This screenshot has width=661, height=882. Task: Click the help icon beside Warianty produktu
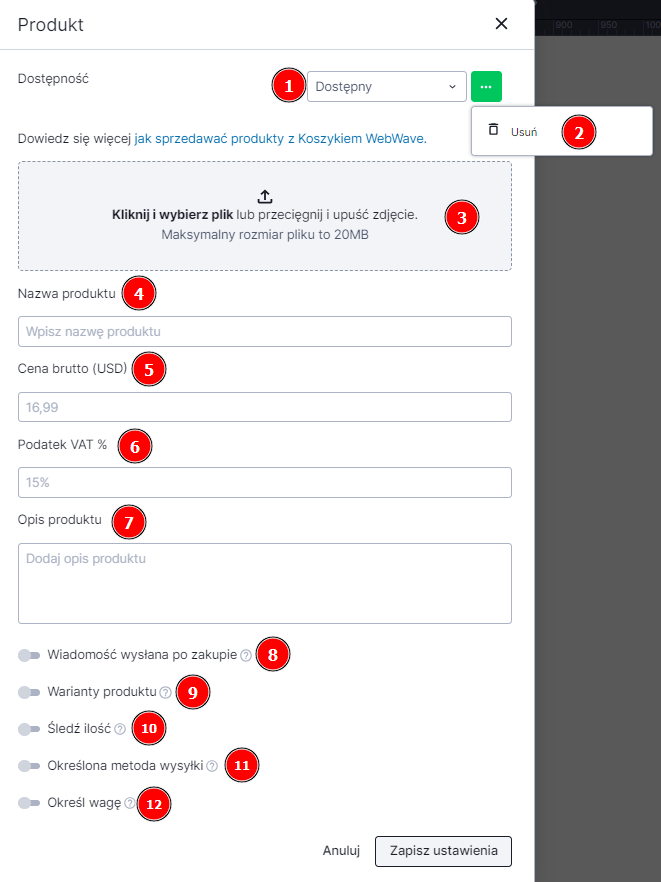[x=164, y=692]
